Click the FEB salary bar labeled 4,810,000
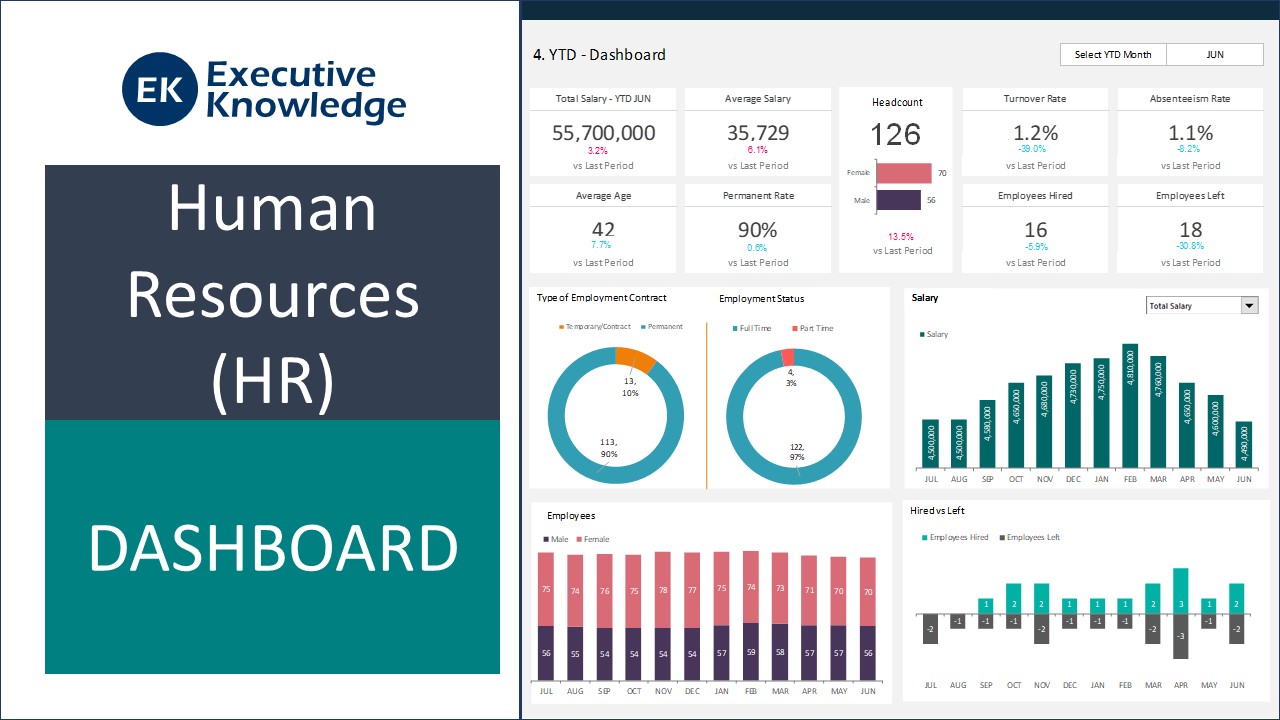 [1130, 407]
